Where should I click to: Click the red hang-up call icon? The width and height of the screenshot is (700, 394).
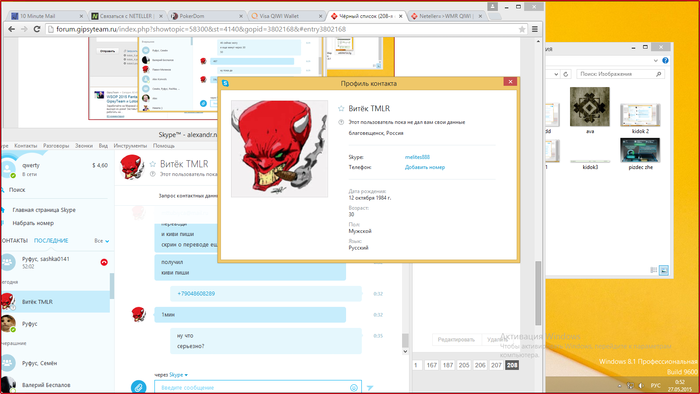(x=104, y=262)
